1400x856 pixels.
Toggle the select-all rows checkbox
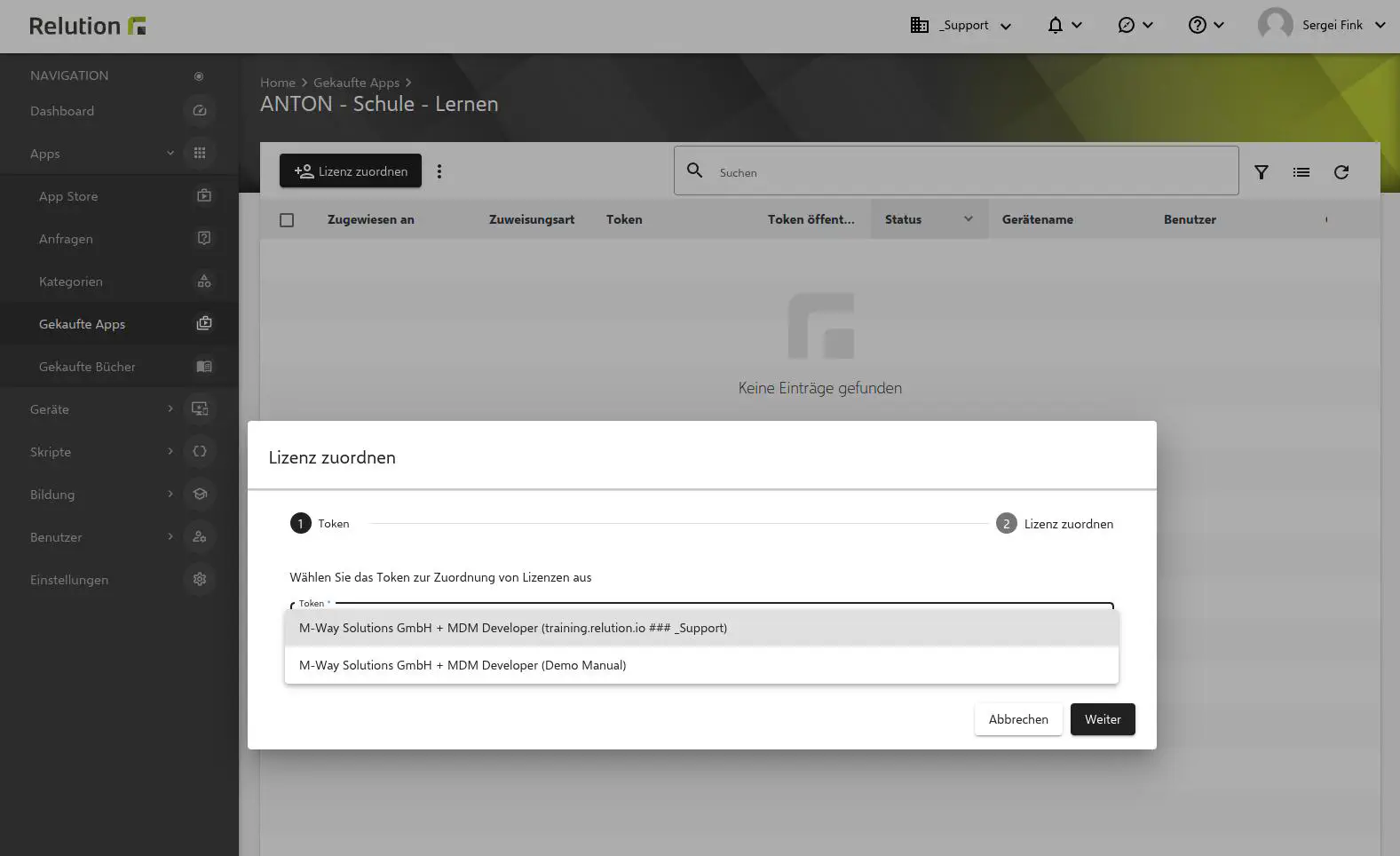[287, 220]
